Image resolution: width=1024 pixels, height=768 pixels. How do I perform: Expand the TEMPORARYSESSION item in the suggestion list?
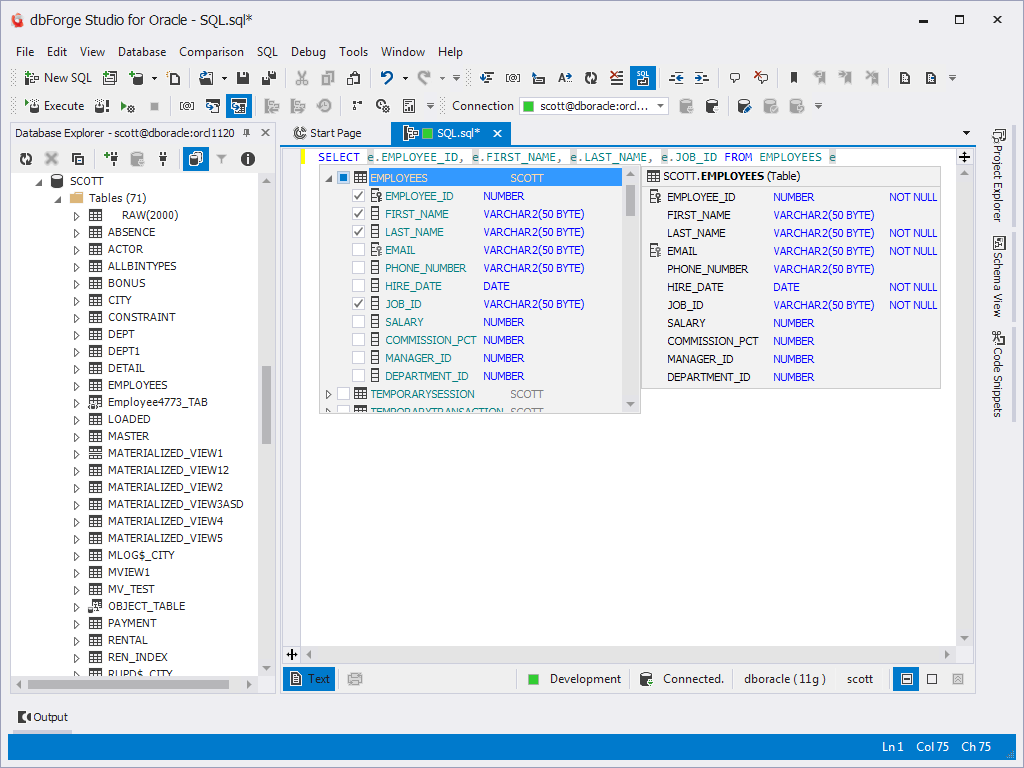[328, 394]
